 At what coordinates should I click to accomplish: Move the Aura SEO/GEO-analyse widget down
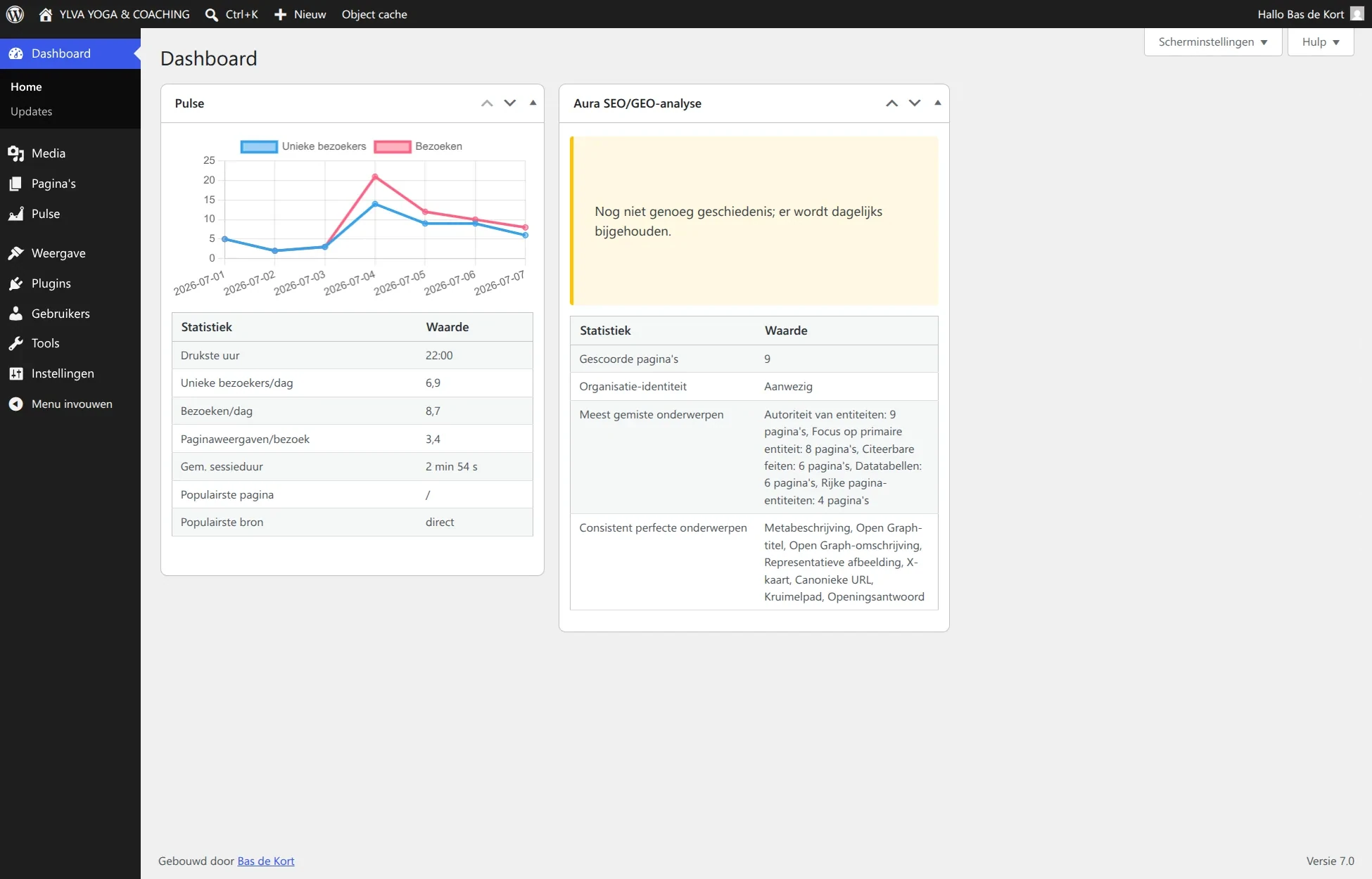pyautogui.click(x=915, y=103)
